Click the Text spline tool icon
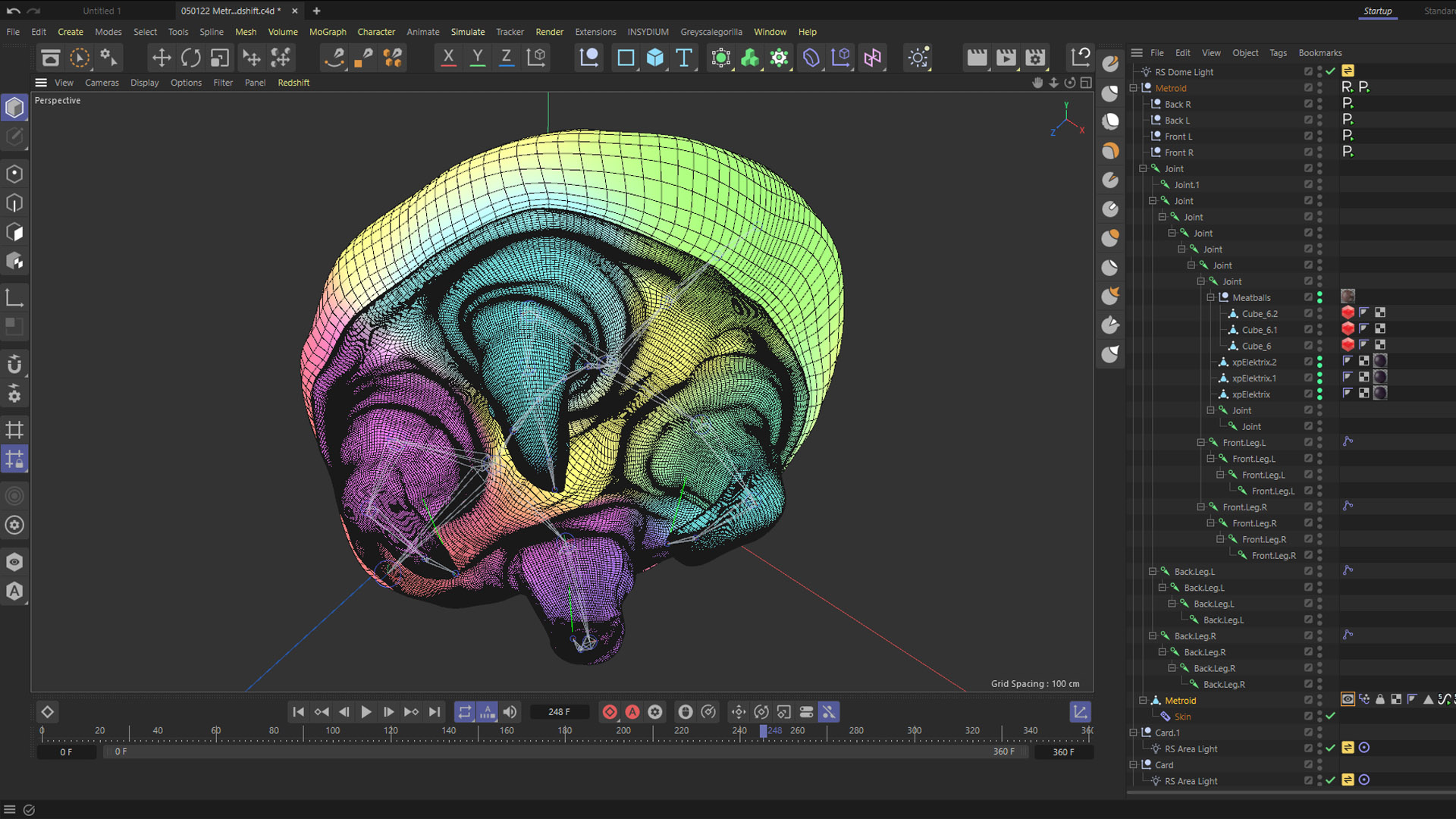 (683, 58)
